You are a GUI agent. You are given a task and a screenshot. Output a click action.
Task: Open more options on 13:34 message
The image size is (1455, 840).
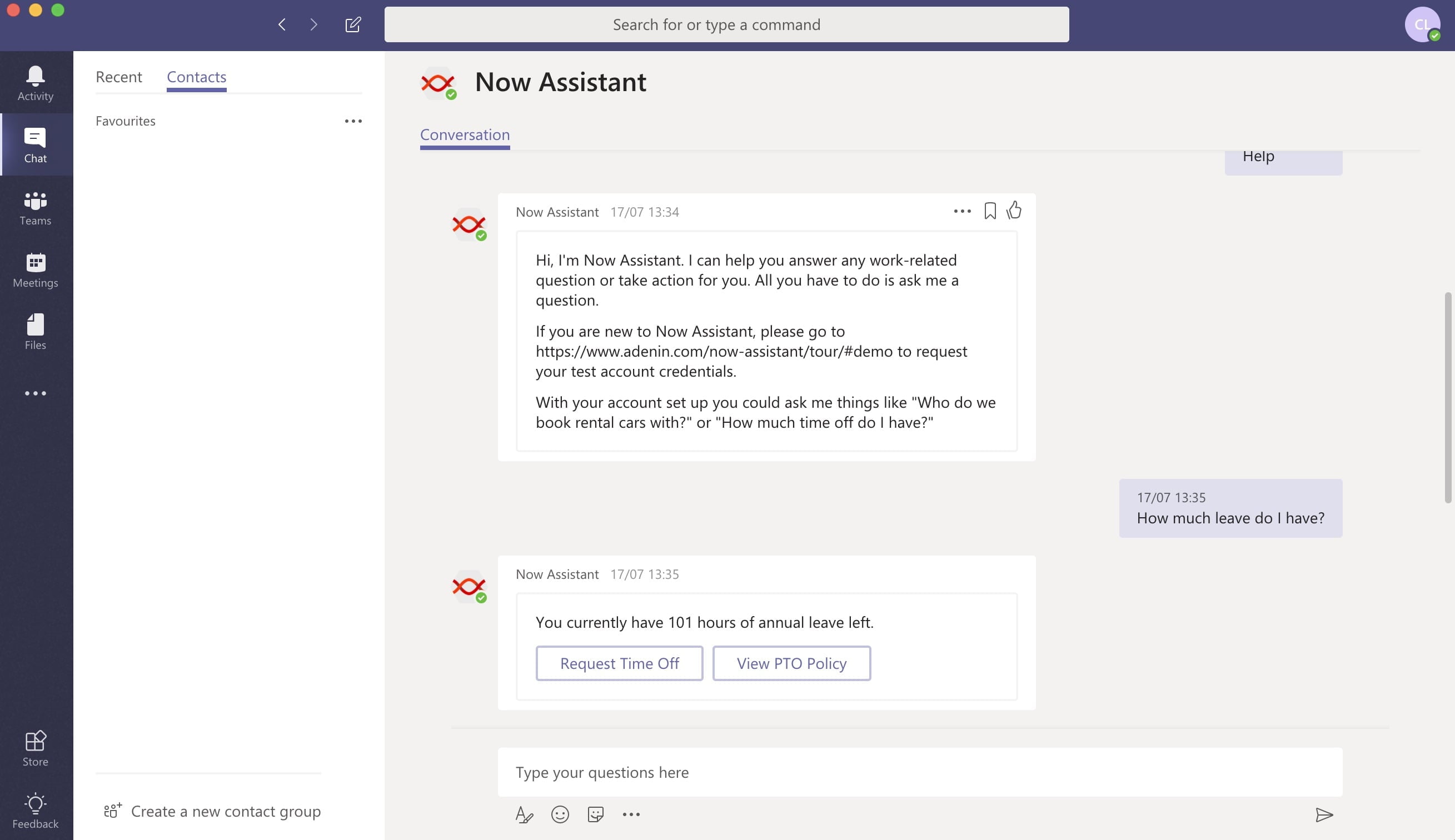coord(962,211)
